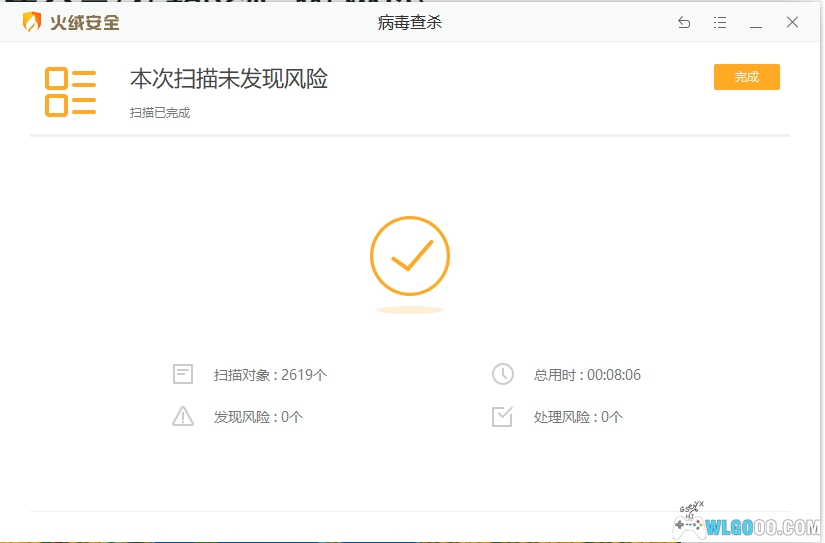Click the orange checkmark circle icon
This screenshot has height=543, width=825.
tap(410, 256)
